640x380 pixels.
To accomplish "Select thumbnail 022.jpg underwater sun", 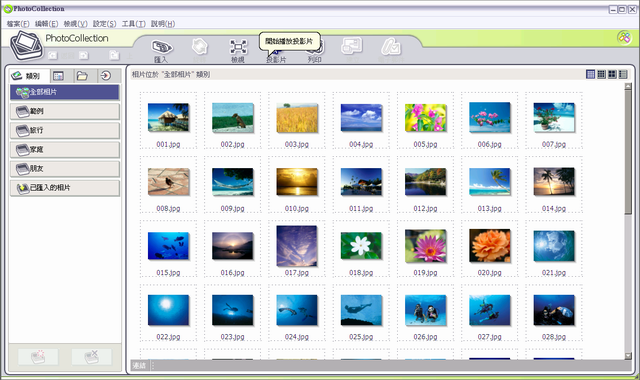I will (x=168, y=310).
